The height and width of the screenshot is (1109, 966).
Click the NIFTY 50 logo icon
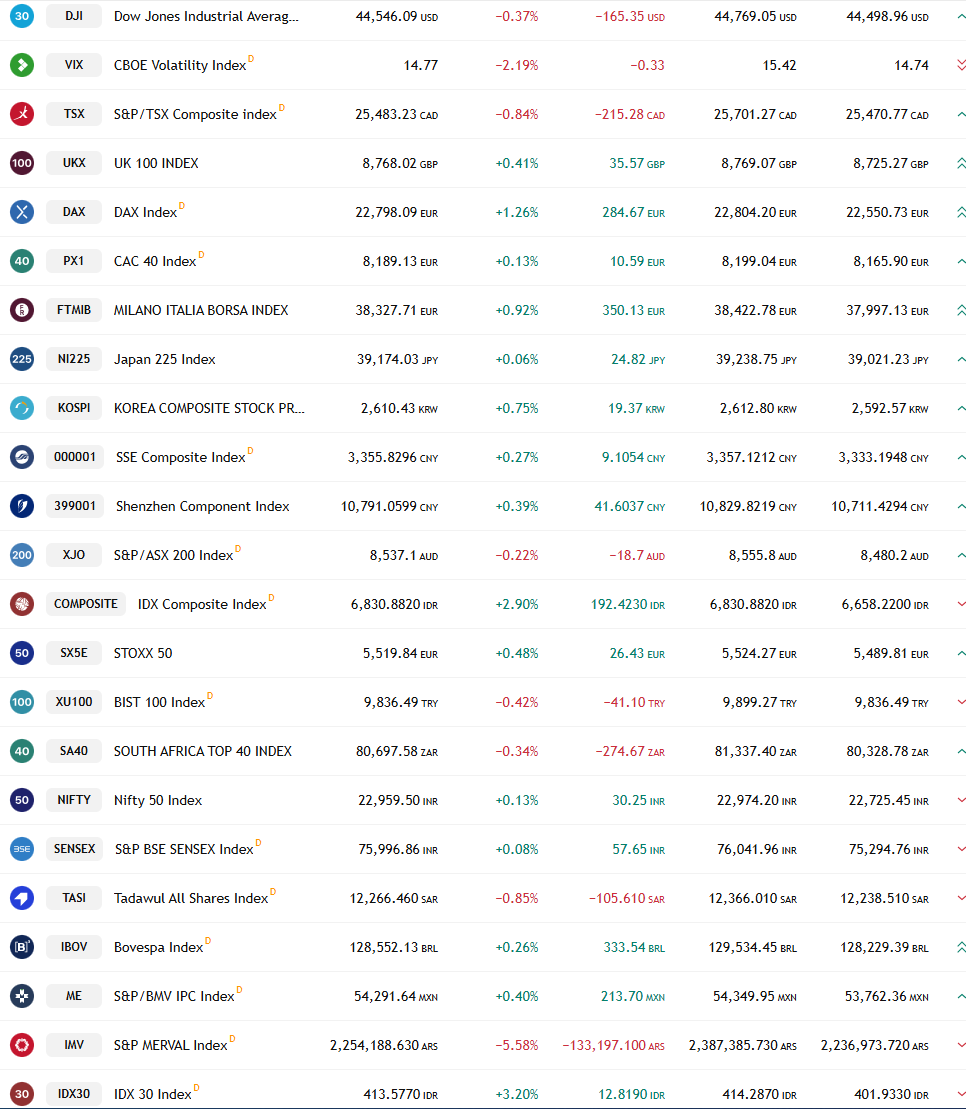tap(22, 799)
